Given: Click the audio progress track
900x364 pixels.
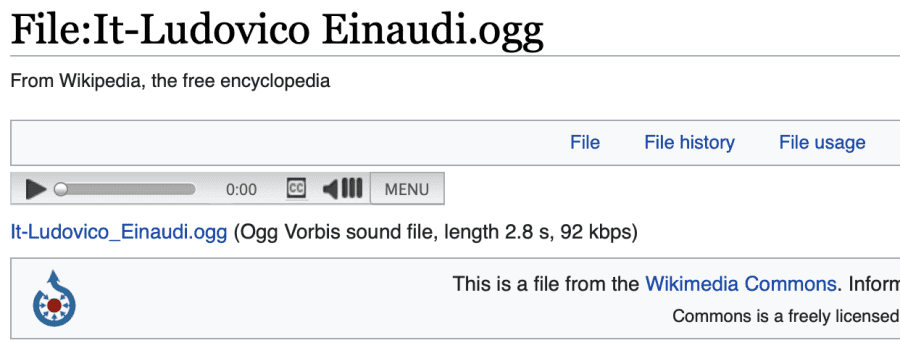Looking at the screenshot, I should tap(125, 189).
